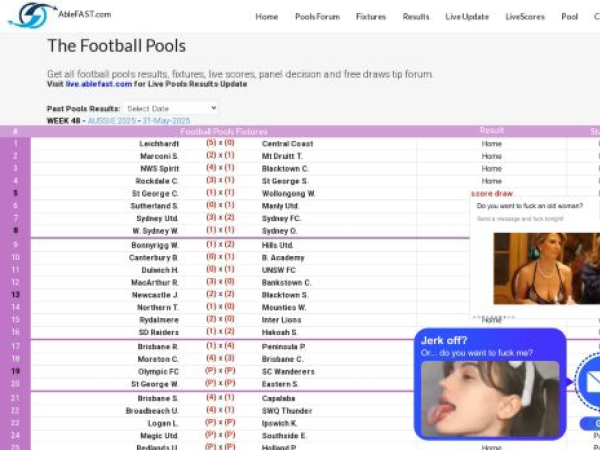The width and height of the screenshot is (600, 450).
Task: Open the AUSSIE 2025 link
Action: (112, 120)
